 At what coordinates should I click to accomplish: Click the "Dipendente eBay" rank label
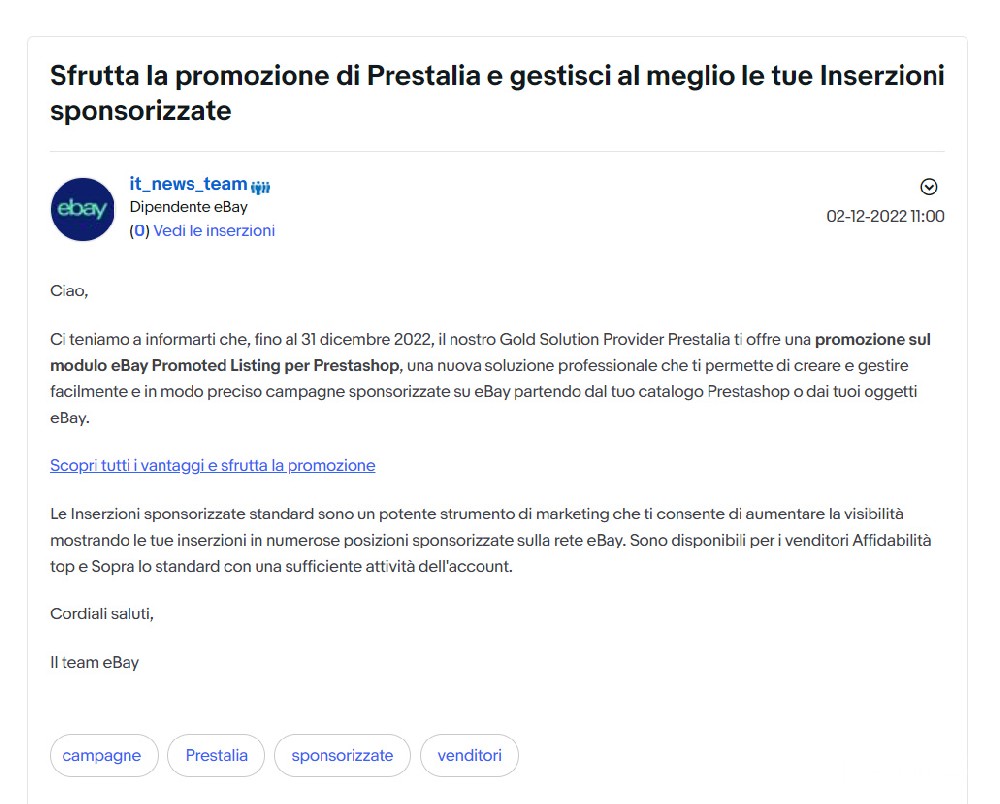click(x=188, y=207)
